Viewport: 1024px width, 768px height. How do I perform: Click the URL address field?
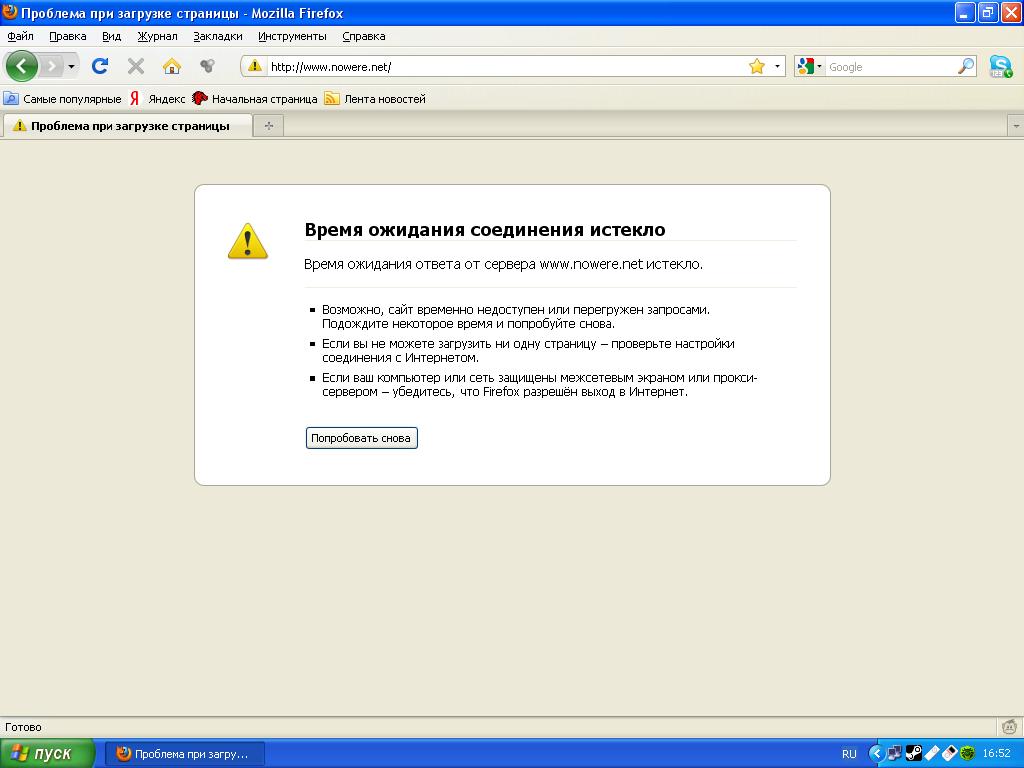click(x=500, y=67)
